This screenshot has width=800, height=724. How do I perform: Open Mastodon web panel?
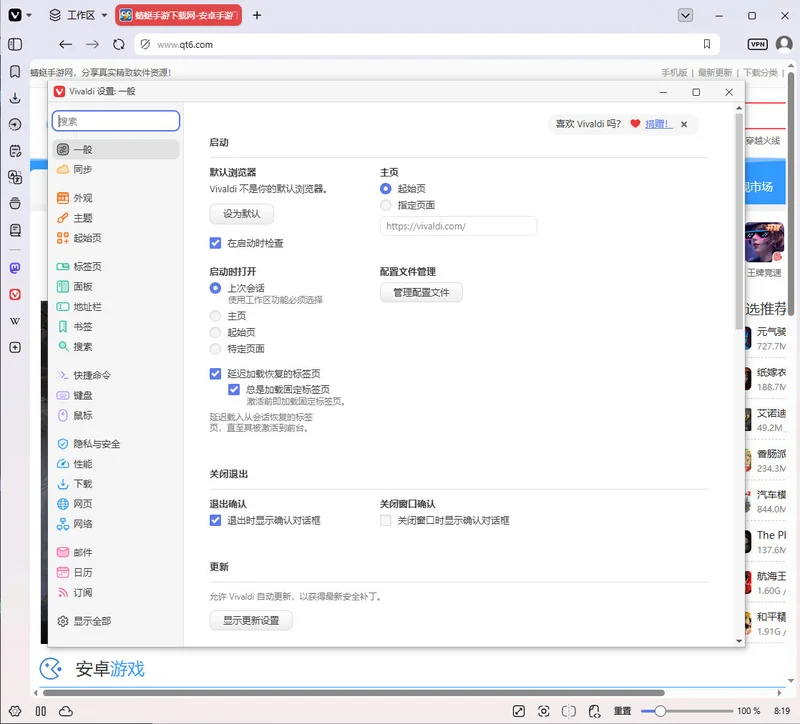(15, 268)
